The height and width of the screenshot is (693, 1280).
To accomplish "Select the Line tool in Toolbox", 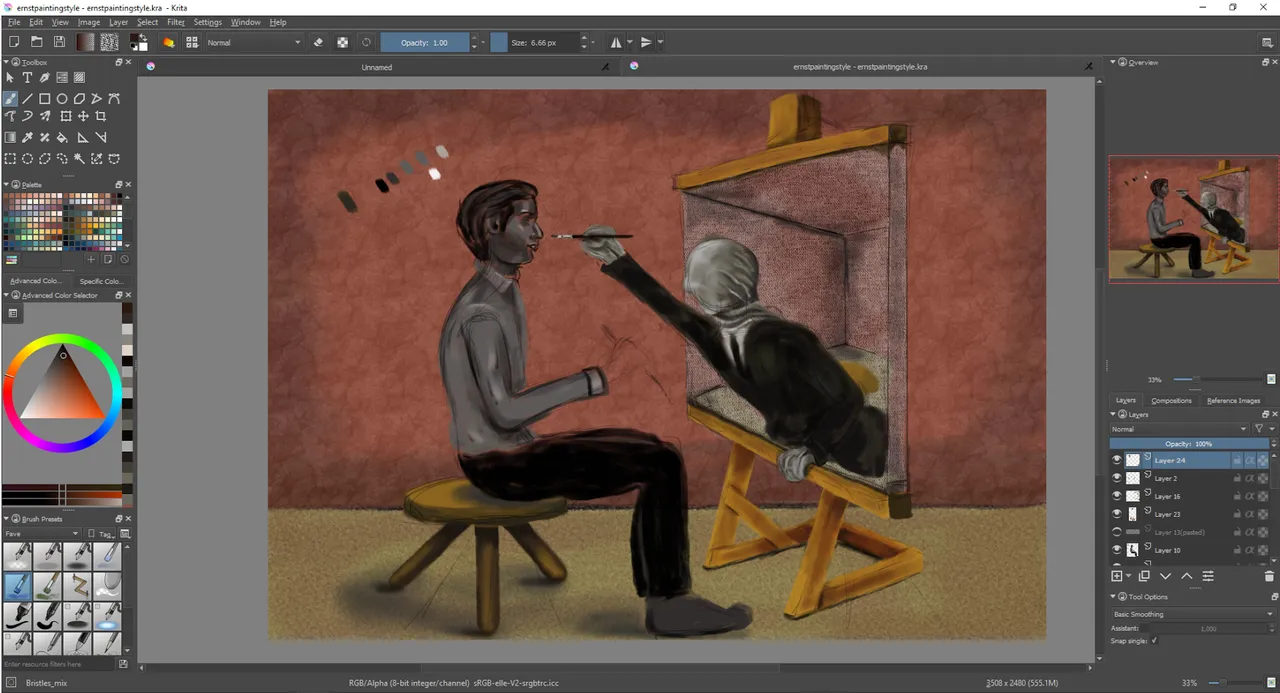I will pyautogui.click(x=28, y=99).
